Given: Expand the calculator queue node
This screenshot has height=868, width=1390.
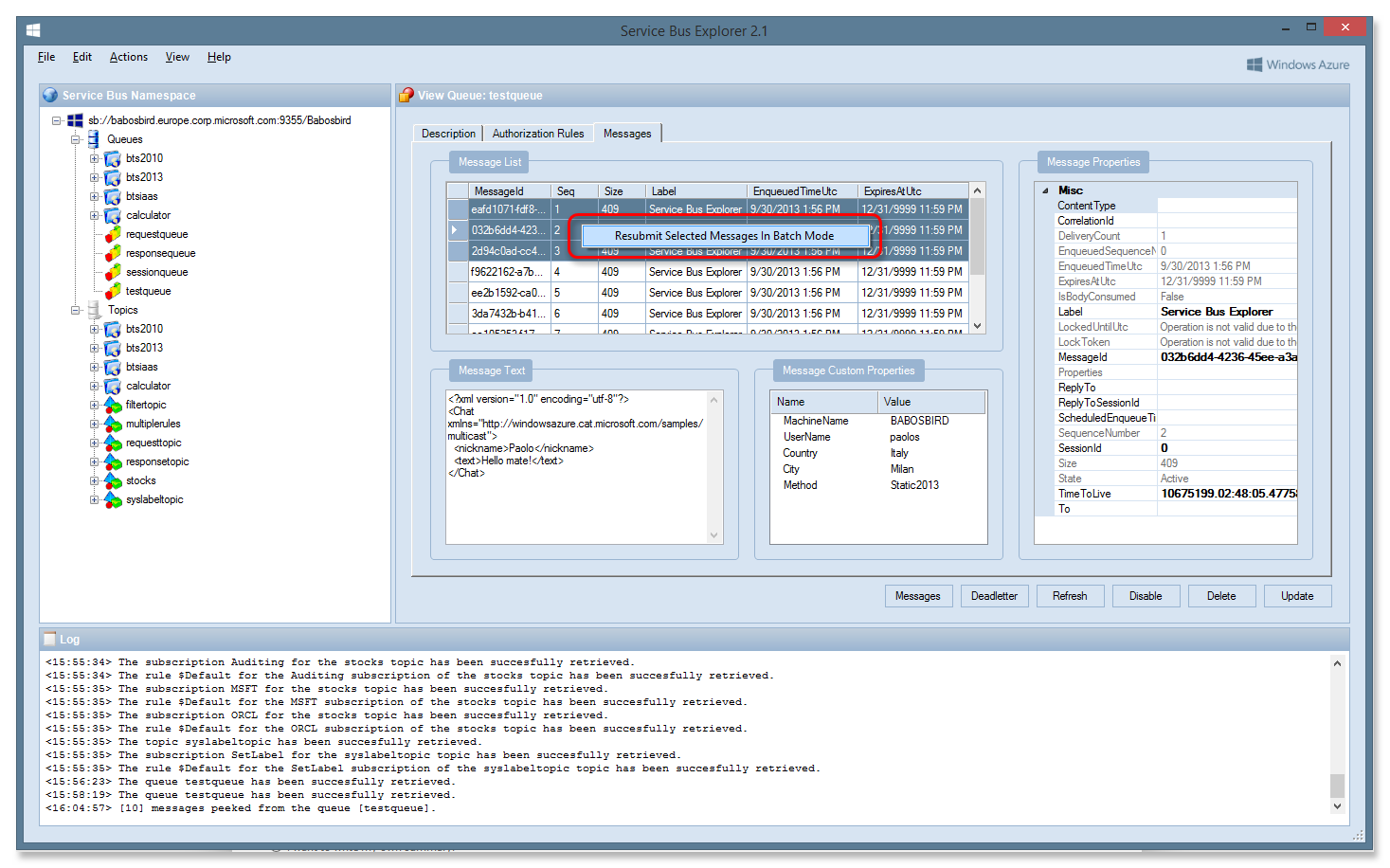Looking at the screenshot, I should [95, 215].
